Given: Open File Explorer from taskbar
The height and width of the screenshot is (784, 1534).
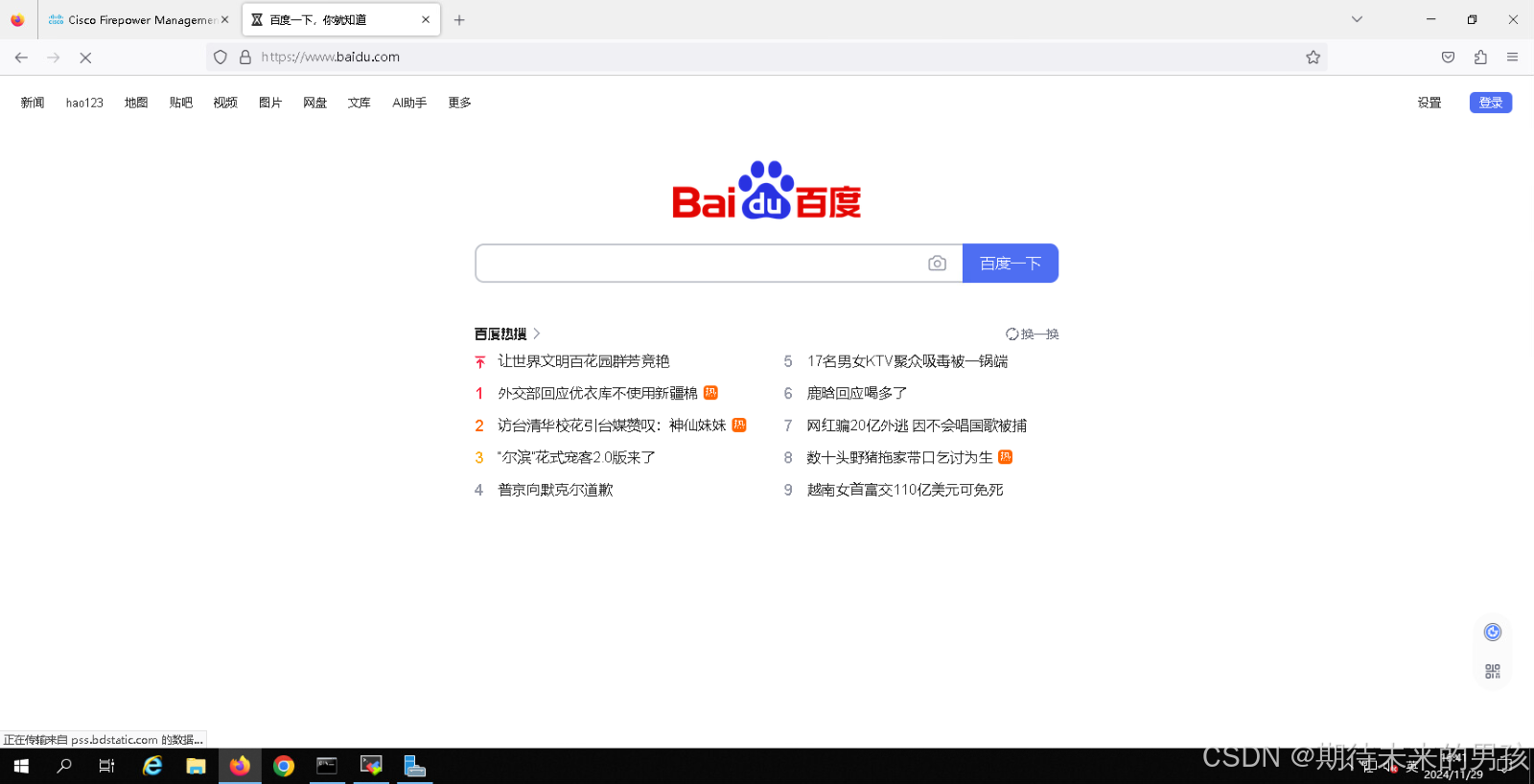Looking at the screenshot, I should 196,766.
